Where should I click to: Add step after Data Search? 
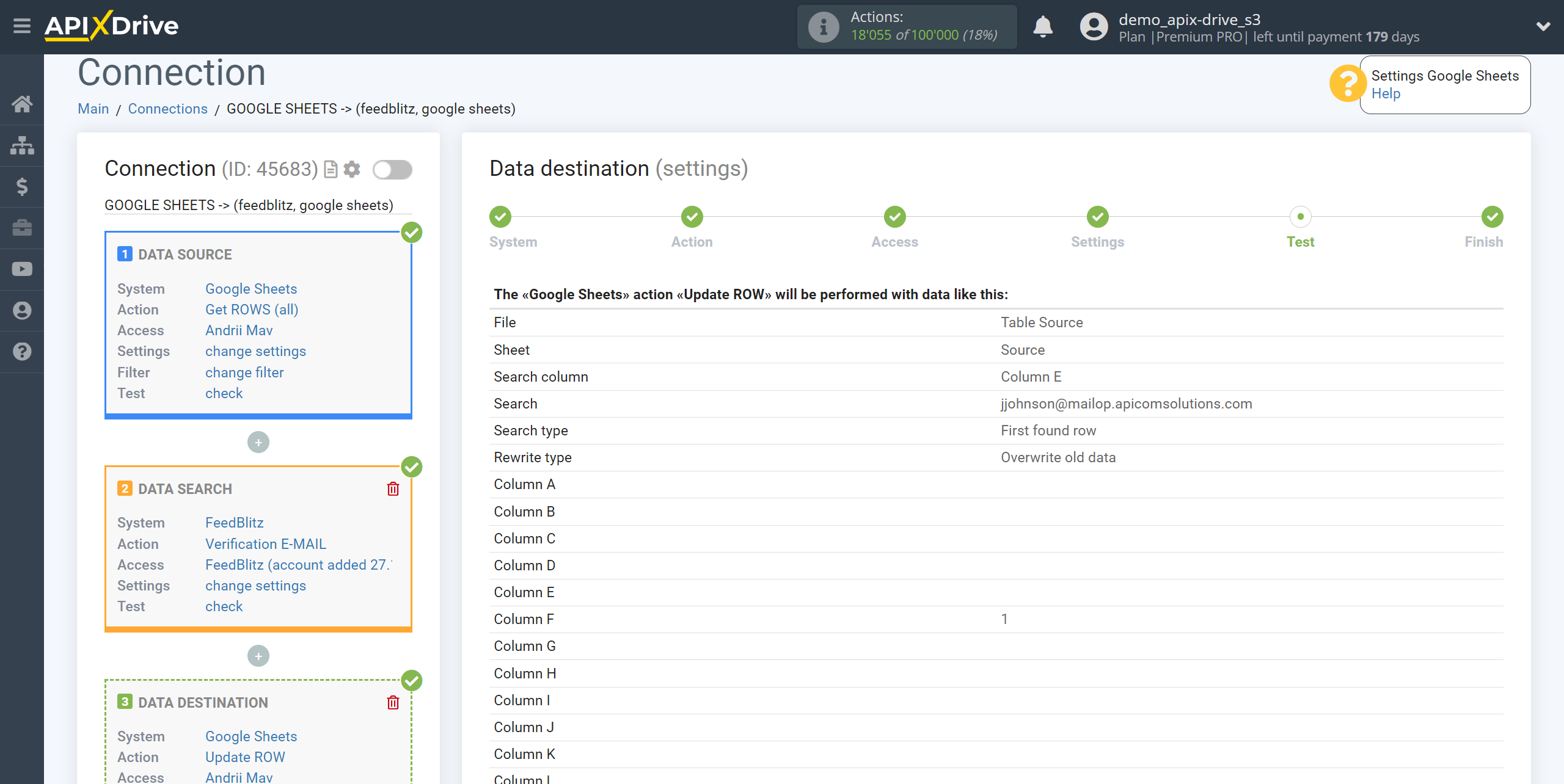coord(258,656)
